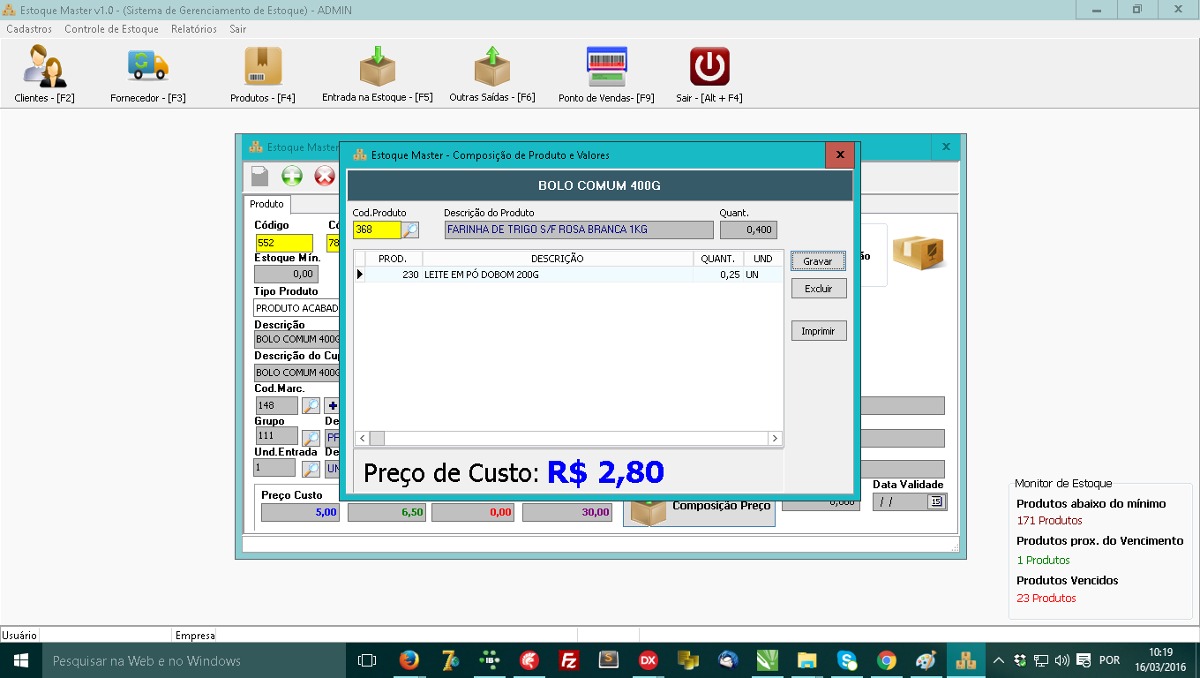Viewport: 1200px width, 678px height.
Task: Open Firefox from the taskbar
Action: pyautogui.click(x=409, y=660)
